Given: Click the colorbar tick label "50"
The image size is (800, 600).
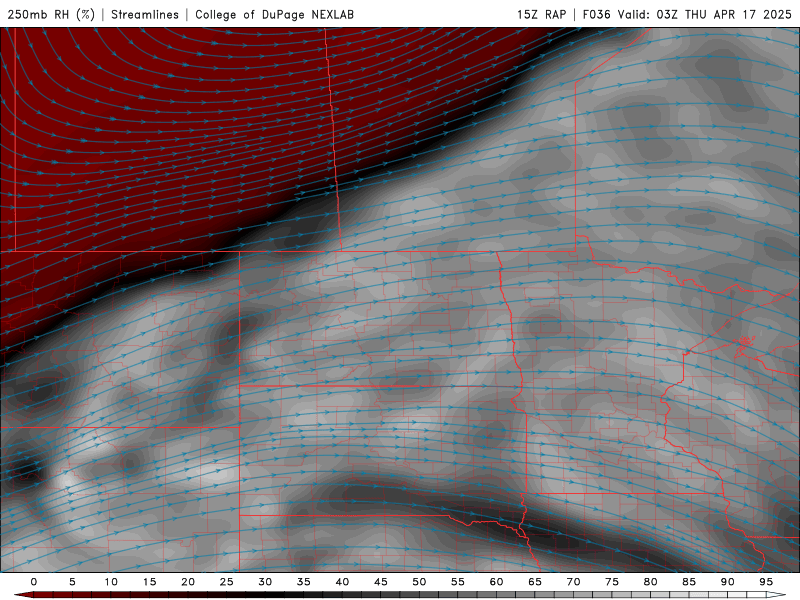Looking at the screenshot, I should pyautogui.click(x=419, y=582).
